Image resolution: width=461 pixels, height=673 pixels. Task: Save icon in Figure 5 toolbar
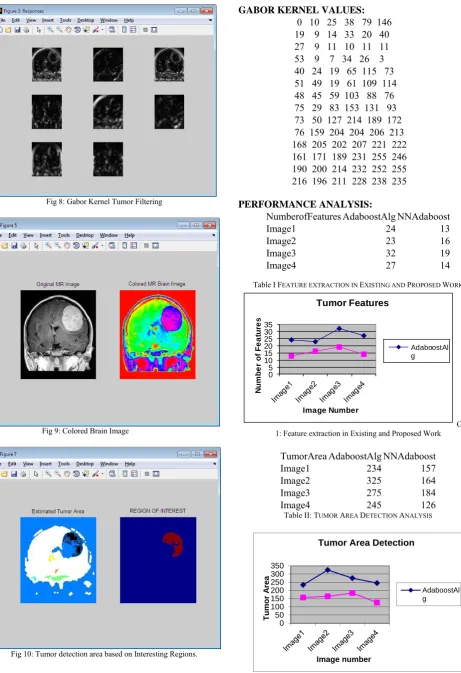pos(14,246)
